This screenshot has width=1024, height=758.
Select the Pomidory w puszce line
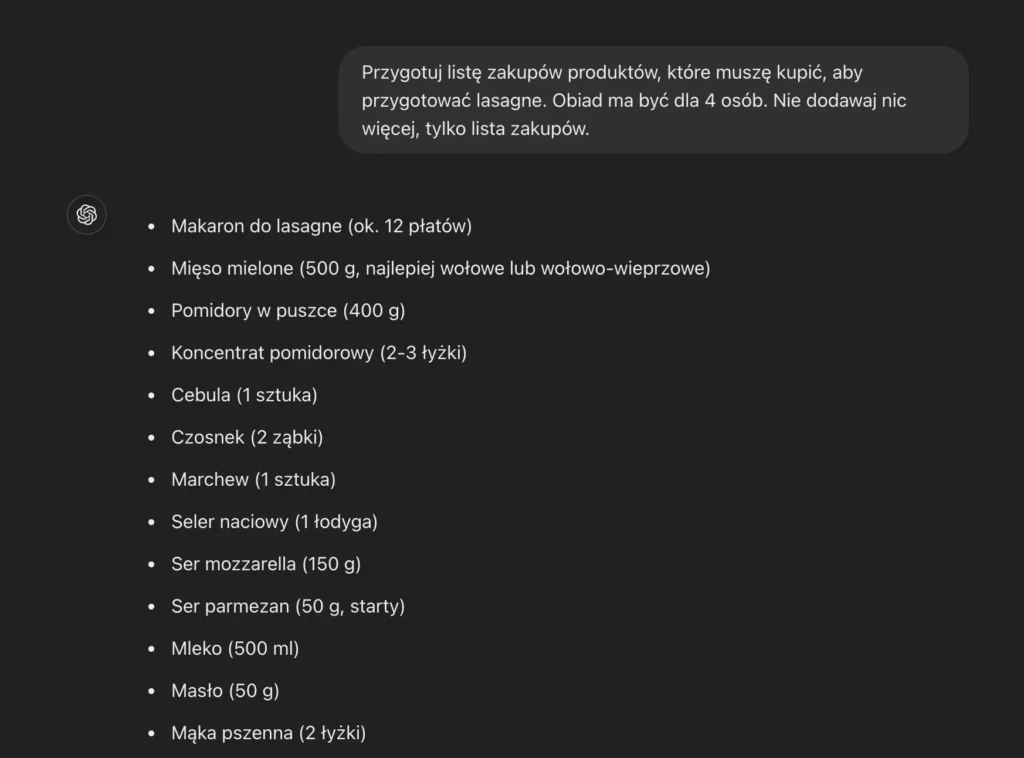pos(288,311)
